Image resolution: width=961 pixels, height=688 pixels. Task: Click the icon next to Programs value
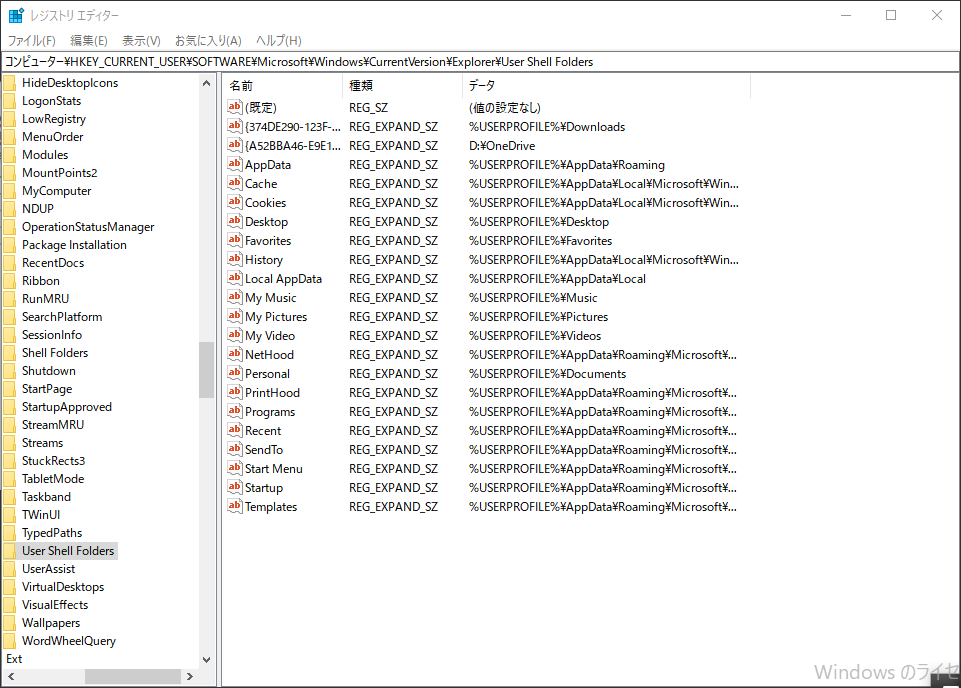pos(235,411)
